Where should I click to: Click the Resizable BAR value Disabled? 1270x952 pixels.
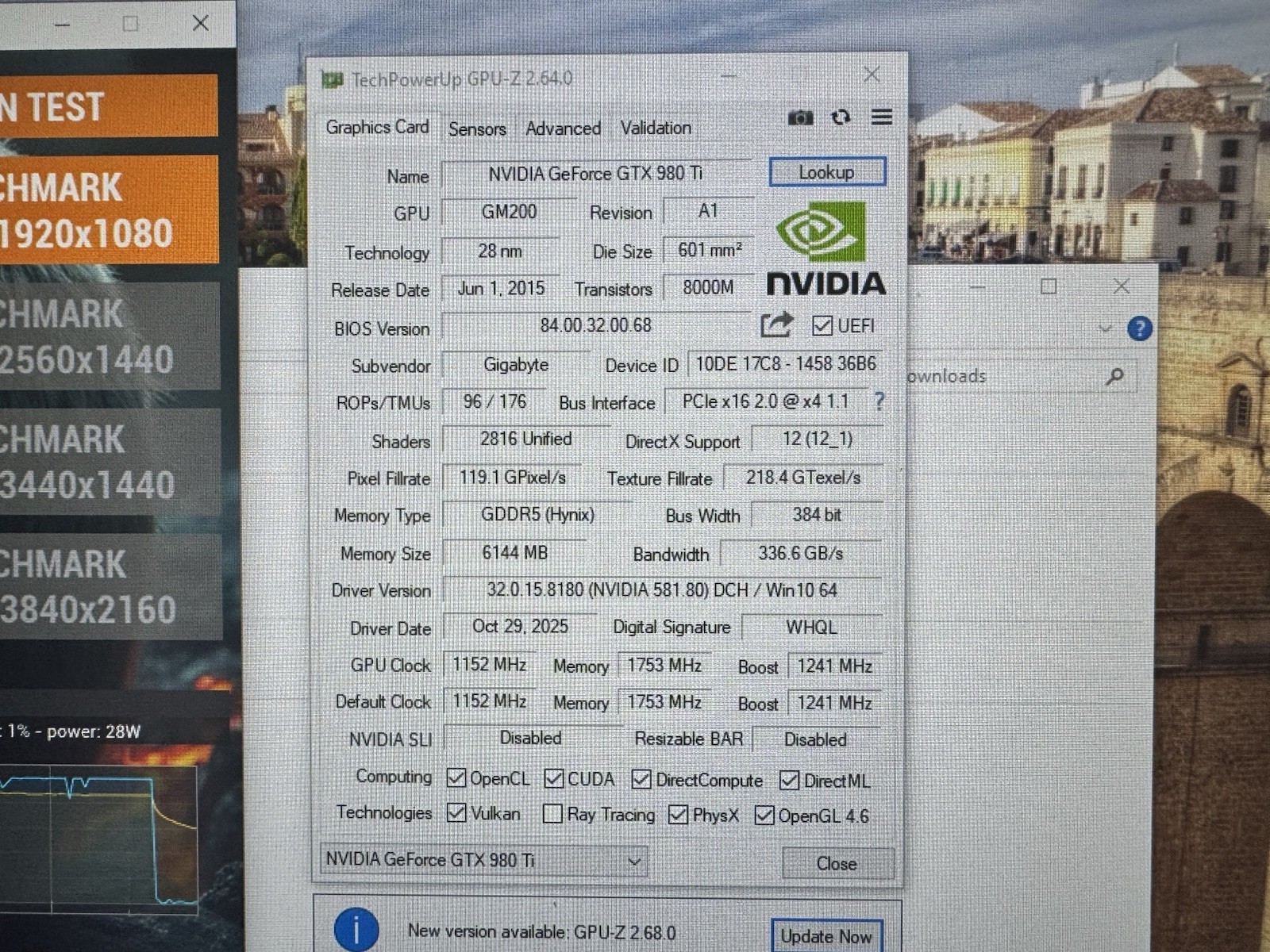pyautogui.click(x=816, y=739)
